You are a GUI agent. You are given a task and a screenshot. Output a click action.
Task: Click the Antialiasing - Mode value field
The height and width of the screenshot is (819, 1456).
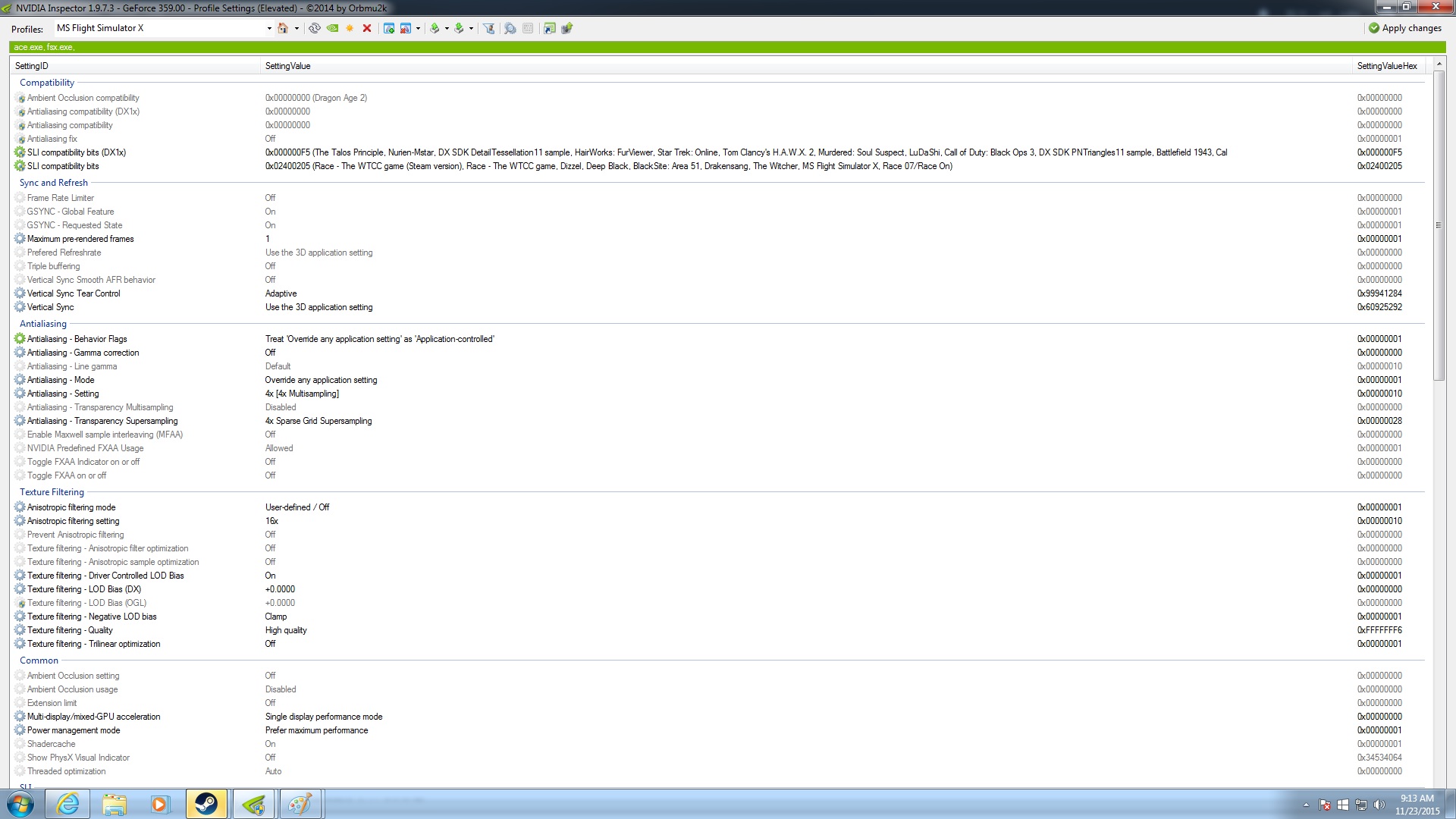pos(321,380)
